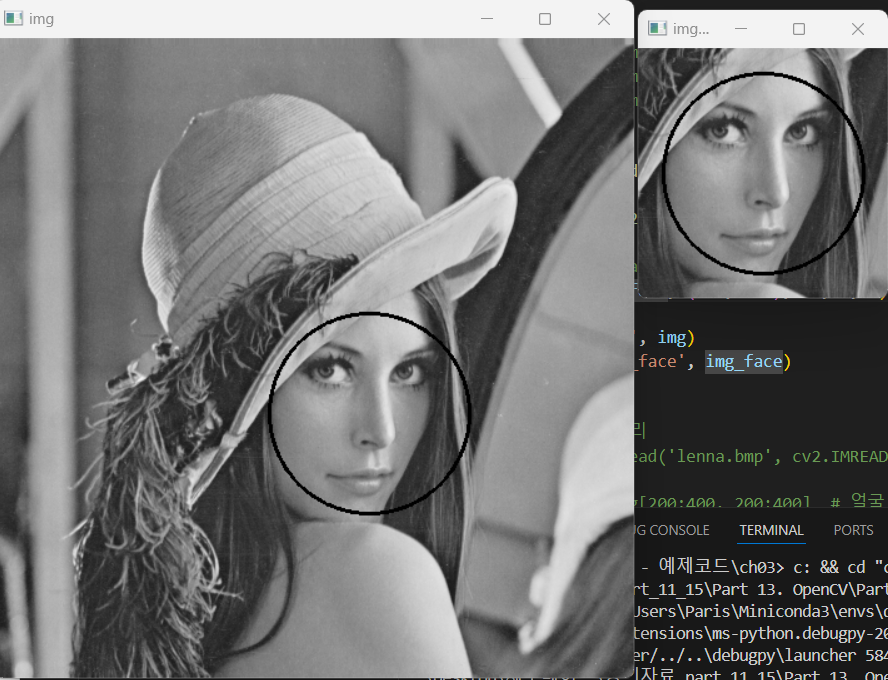Open the PORTS panel tab
The height and width of the screenshot is (680, 888).
pos(853,530)
